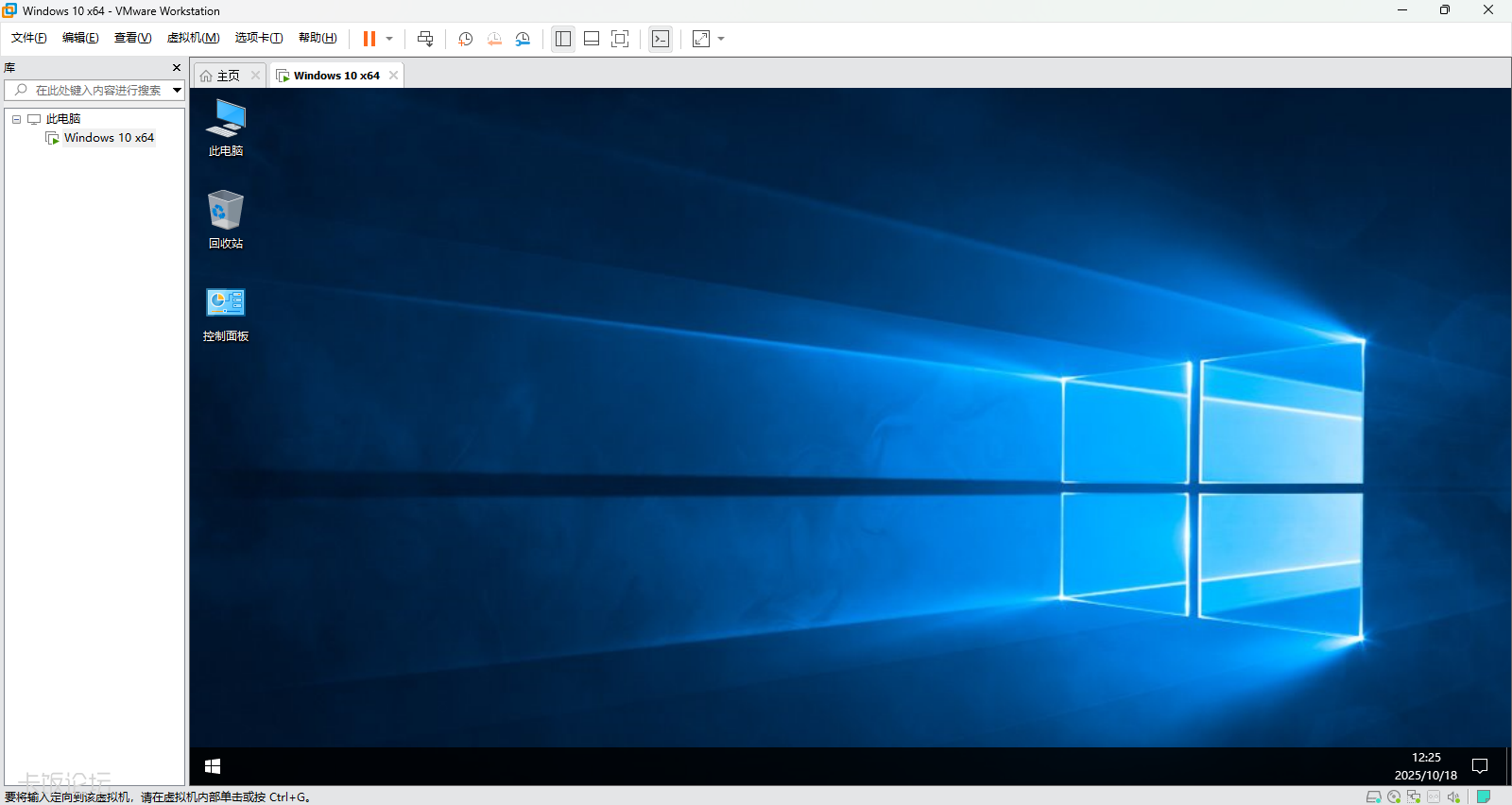Click the orange pause VM button
Image resolution: width=1512 pixels, height=805 pixels.
(x=369, y=39)
